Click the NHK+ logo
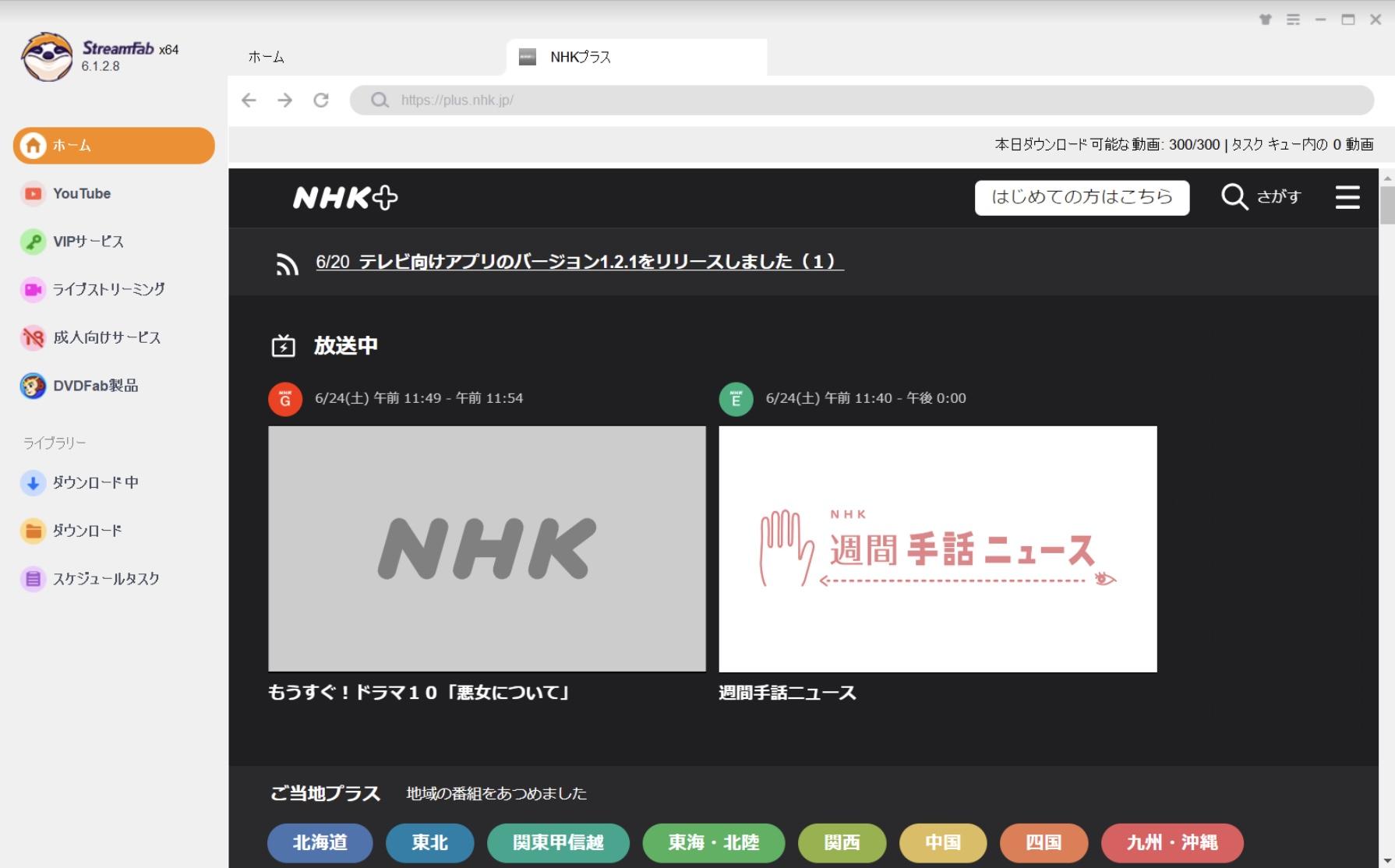Image resolution: width=1395 pixels, height=868 pixels. click(345, 198)
